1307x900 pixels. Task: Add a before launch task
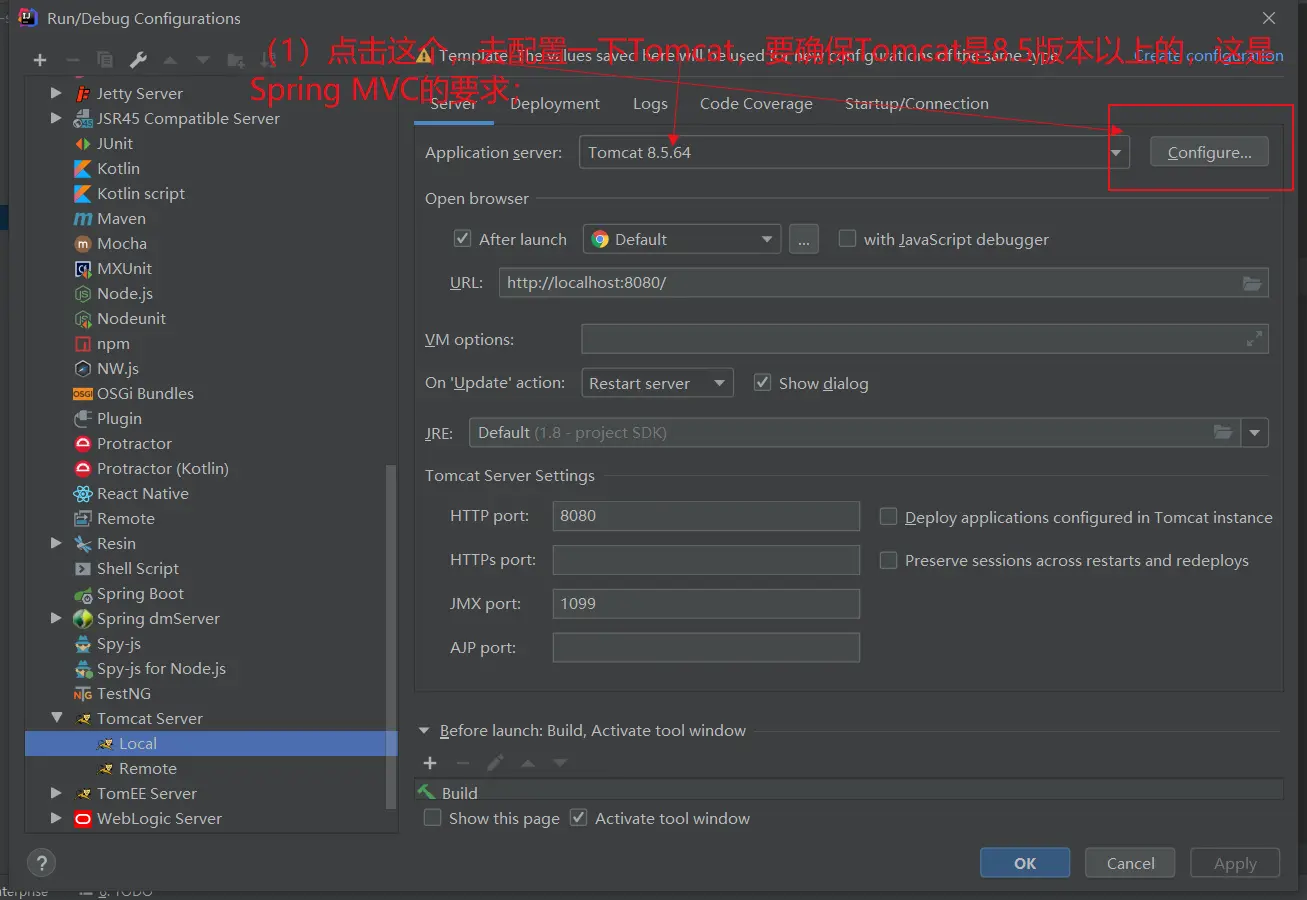pos(430,763)
